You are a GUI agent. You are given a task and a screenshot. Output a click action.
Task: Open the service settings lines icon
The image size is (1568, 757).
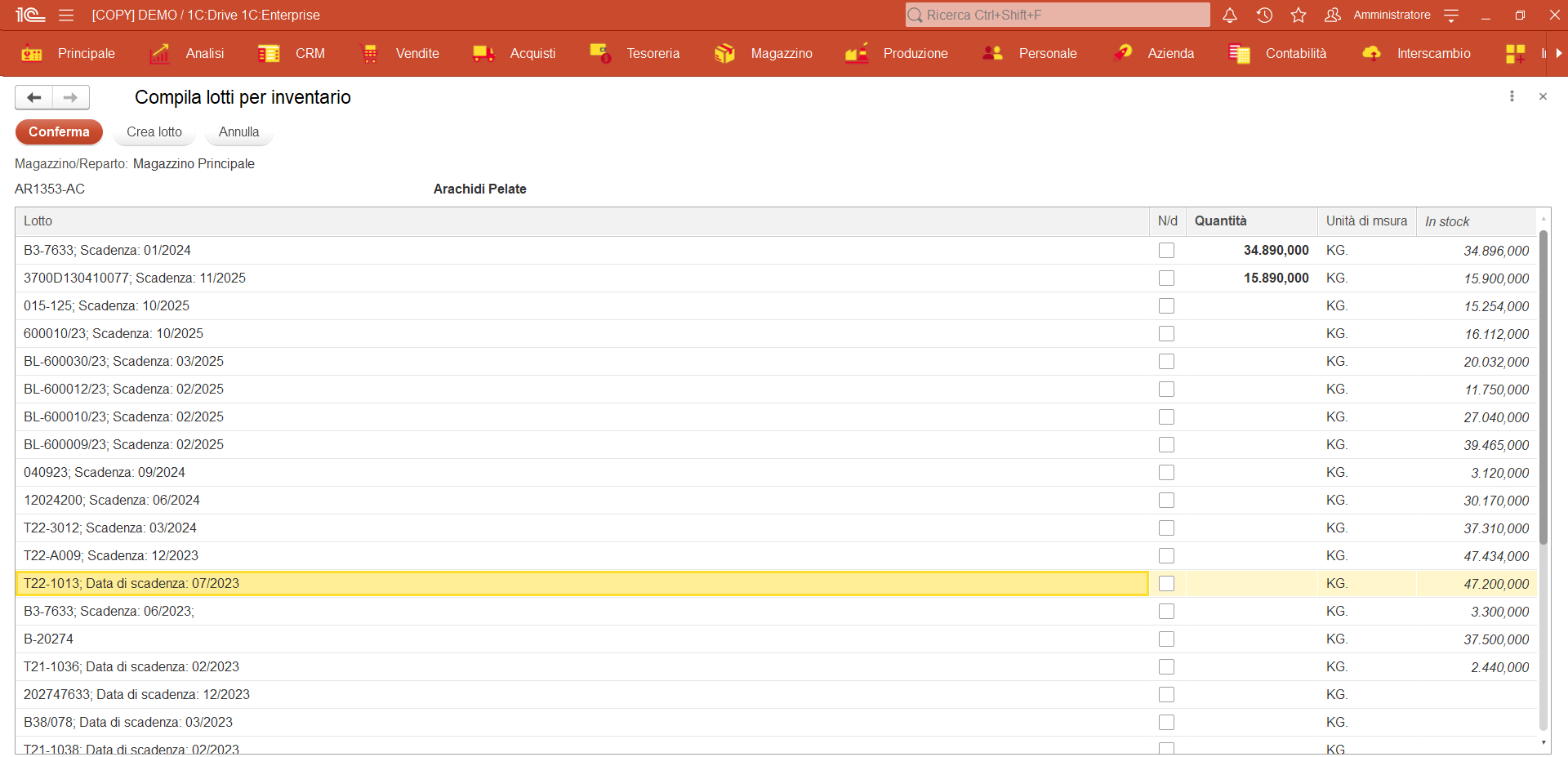(x=1451, y=15)
